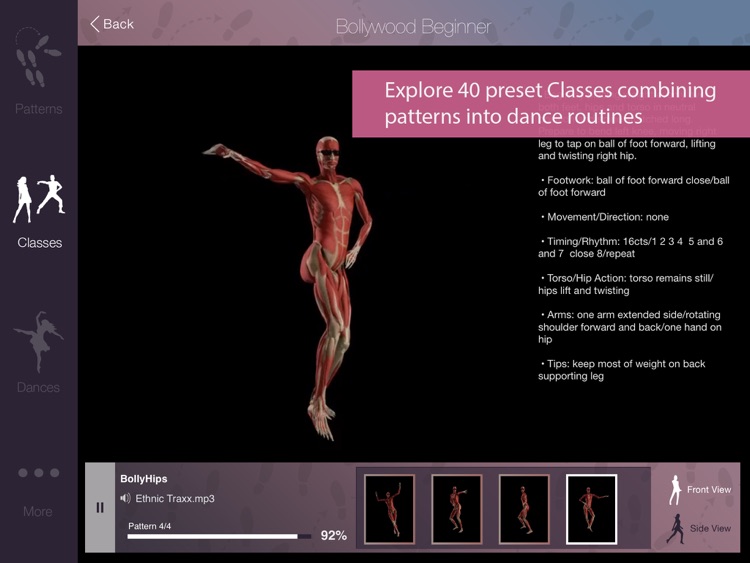The height and width of the screenshot is (563, 750).
Task: Tap the Front View text label
Action: [708, 490]
